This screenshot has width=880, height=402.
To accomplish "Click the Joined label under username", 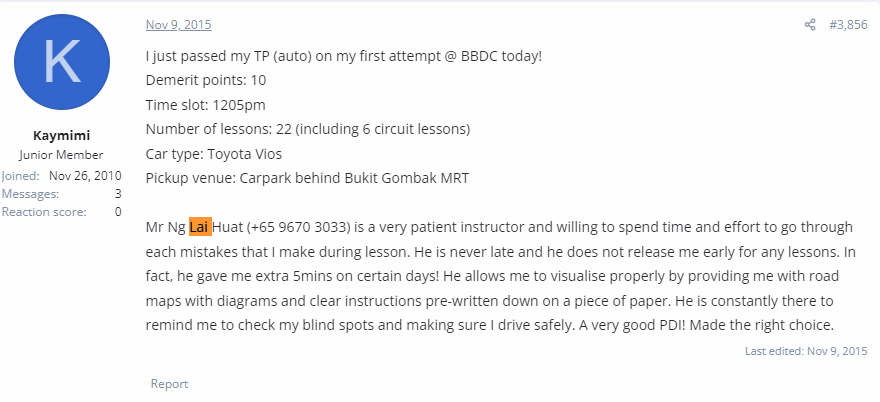I will click(x=21, y=176).
